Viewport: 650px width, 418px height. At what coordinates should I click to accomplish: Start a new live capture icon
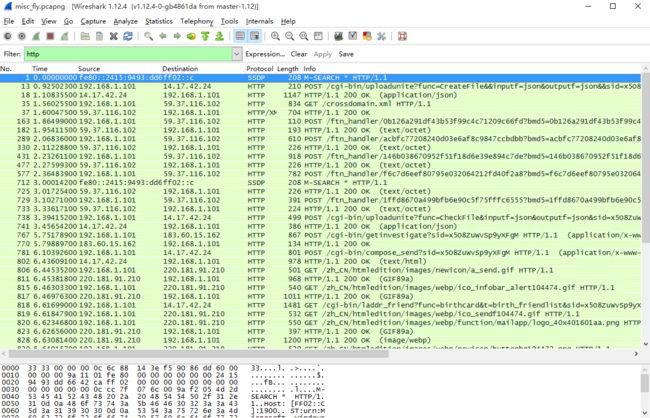pos(36,36)
